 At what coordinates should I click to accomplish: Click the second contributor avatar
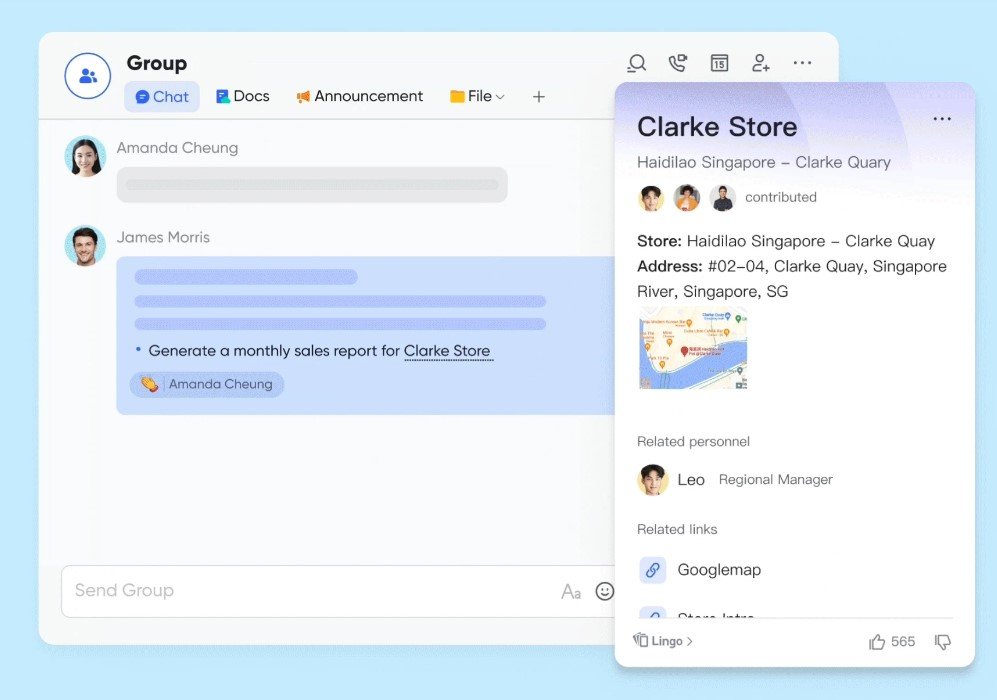point(687,198)
